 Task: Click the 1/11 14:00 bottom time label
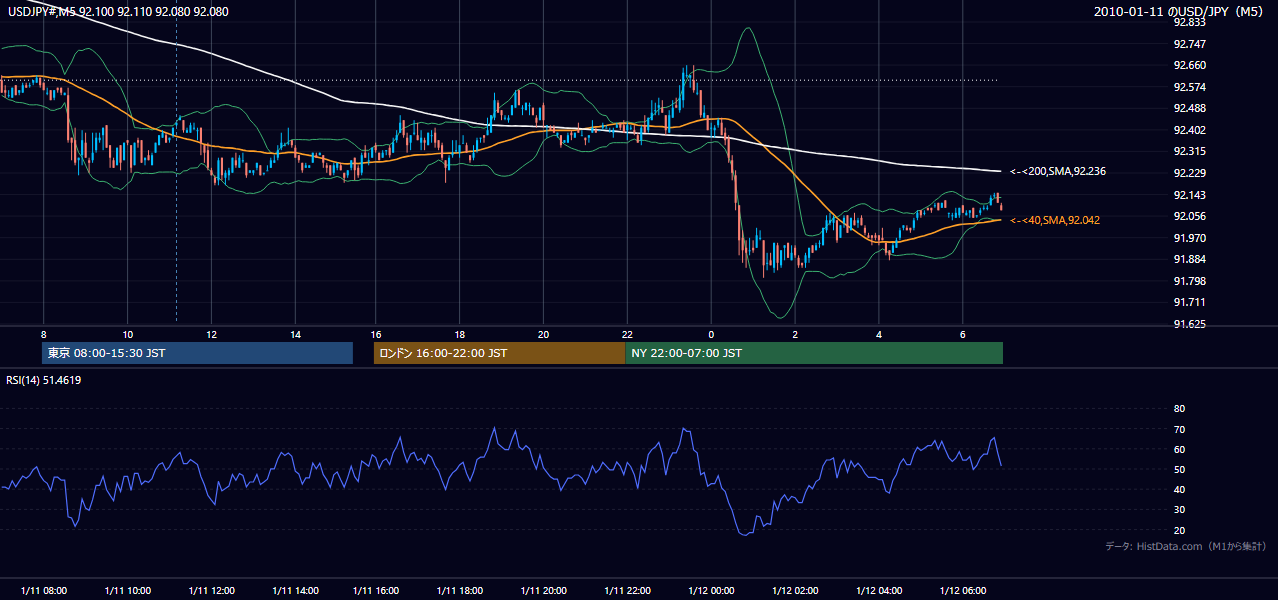pos(294,591)
